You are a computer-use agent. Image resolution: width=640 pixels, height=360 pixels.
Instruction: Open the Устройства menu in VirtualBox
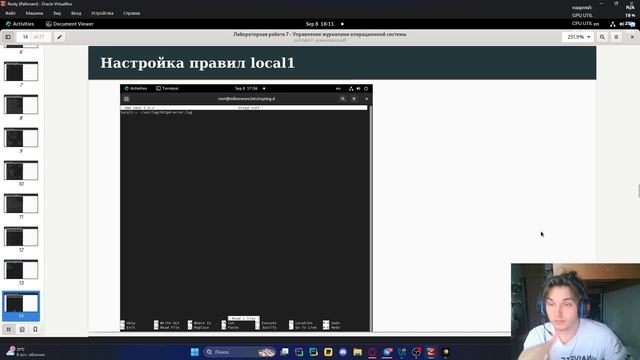click(102, 13)
